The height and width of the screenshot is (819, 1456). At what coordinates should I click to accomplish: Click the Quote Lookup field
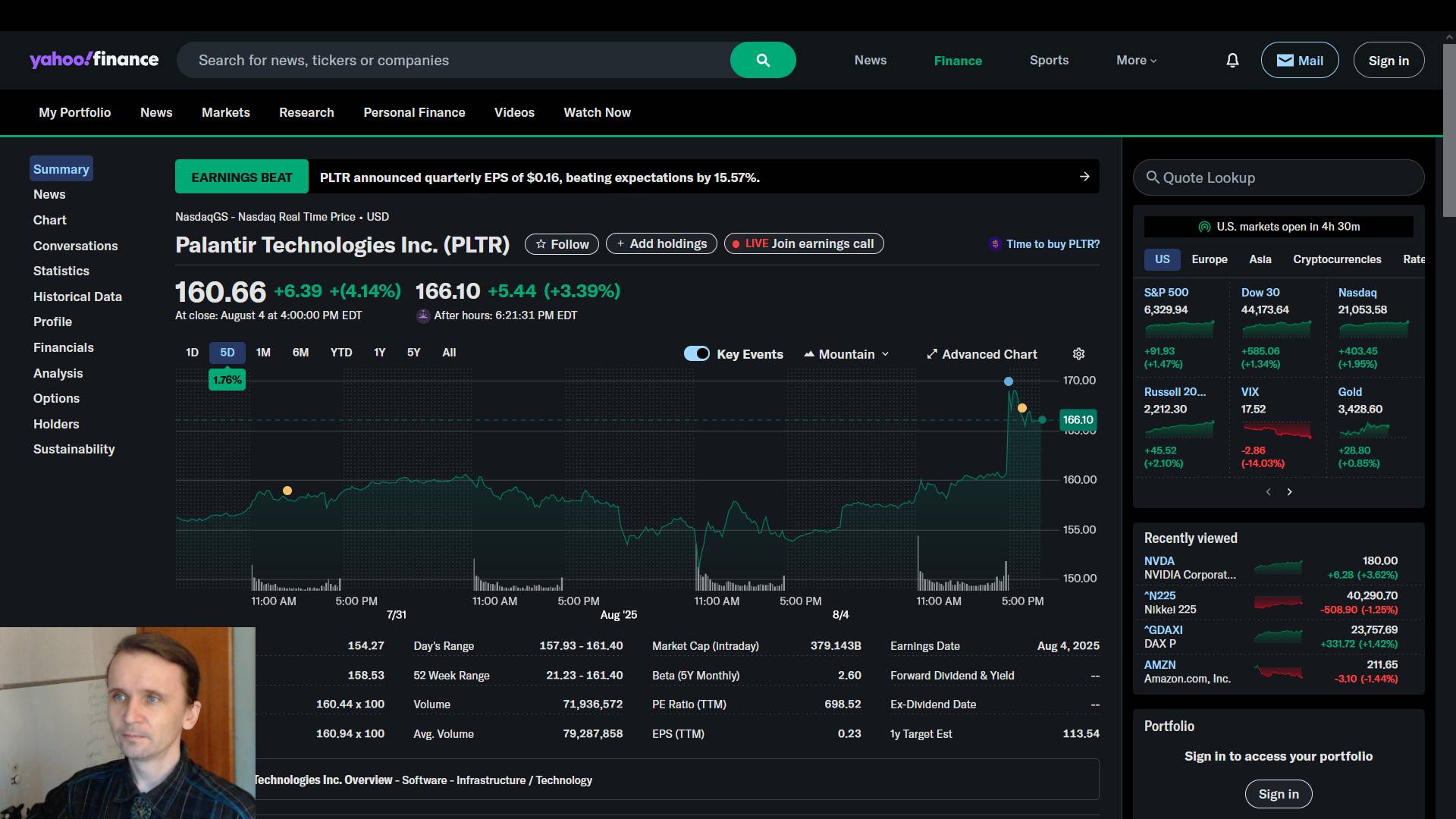[x=1279, y=177]
